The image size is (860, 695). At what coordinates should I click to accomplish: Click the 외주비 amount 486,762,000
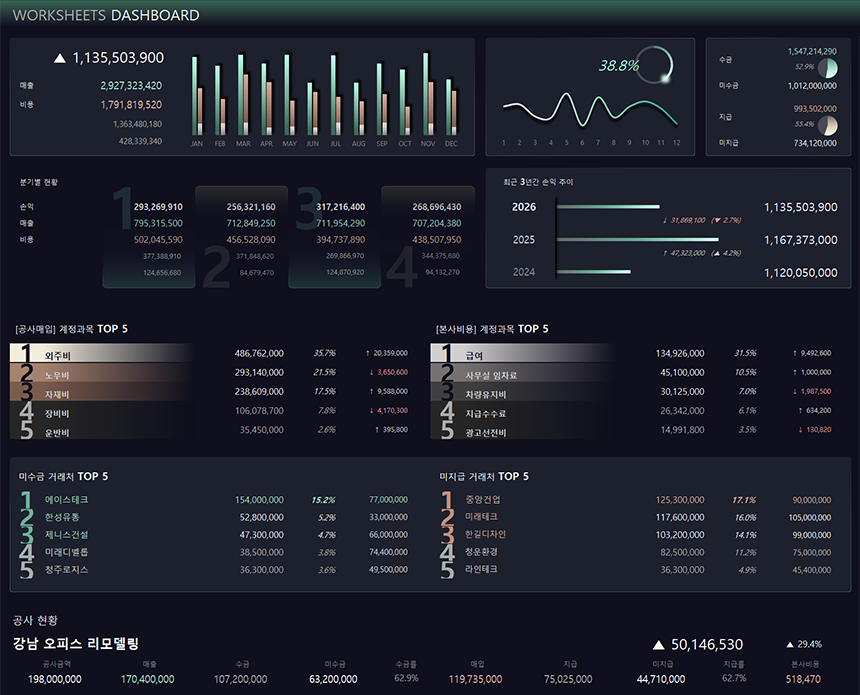[x=259, y=353]
